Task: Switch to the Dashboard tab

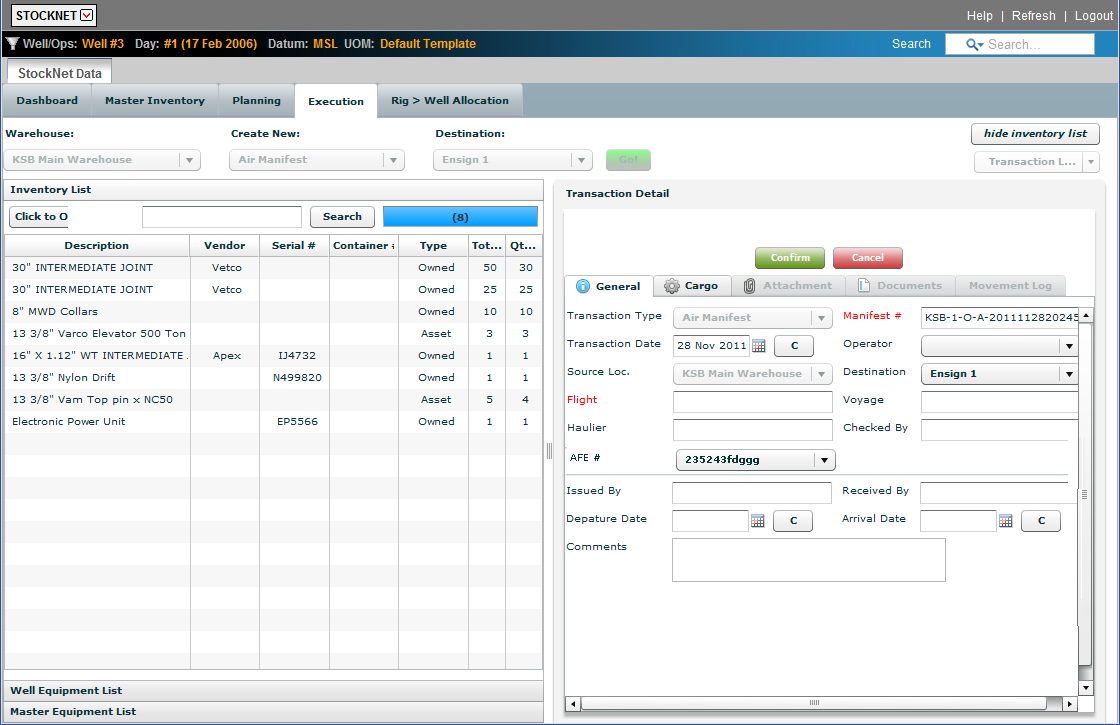Action: point(47,101)
